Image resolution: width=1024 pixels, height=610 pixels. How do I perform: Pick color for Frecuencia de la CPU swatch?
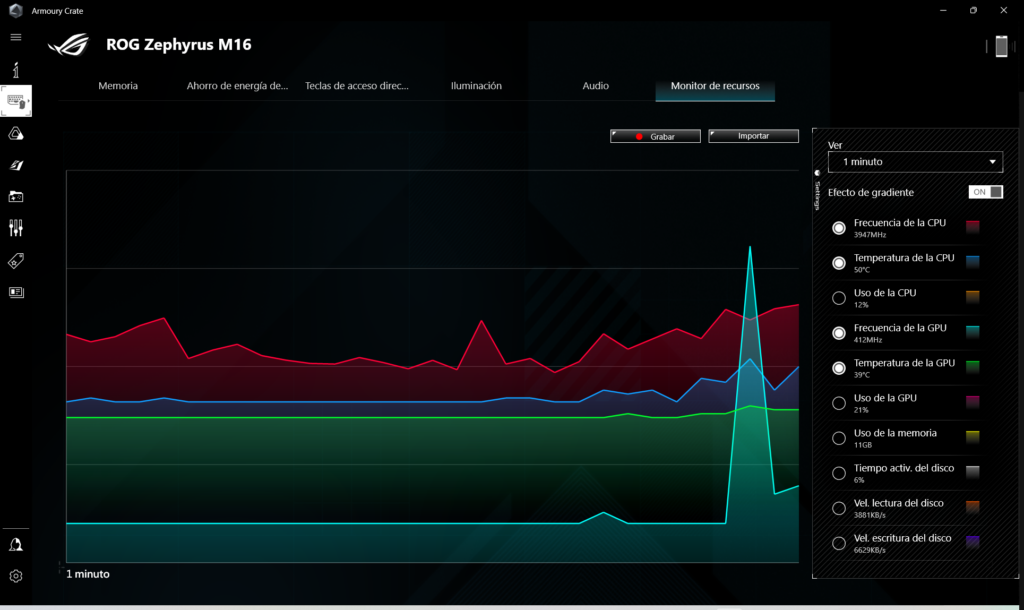[x=972, y=227]
